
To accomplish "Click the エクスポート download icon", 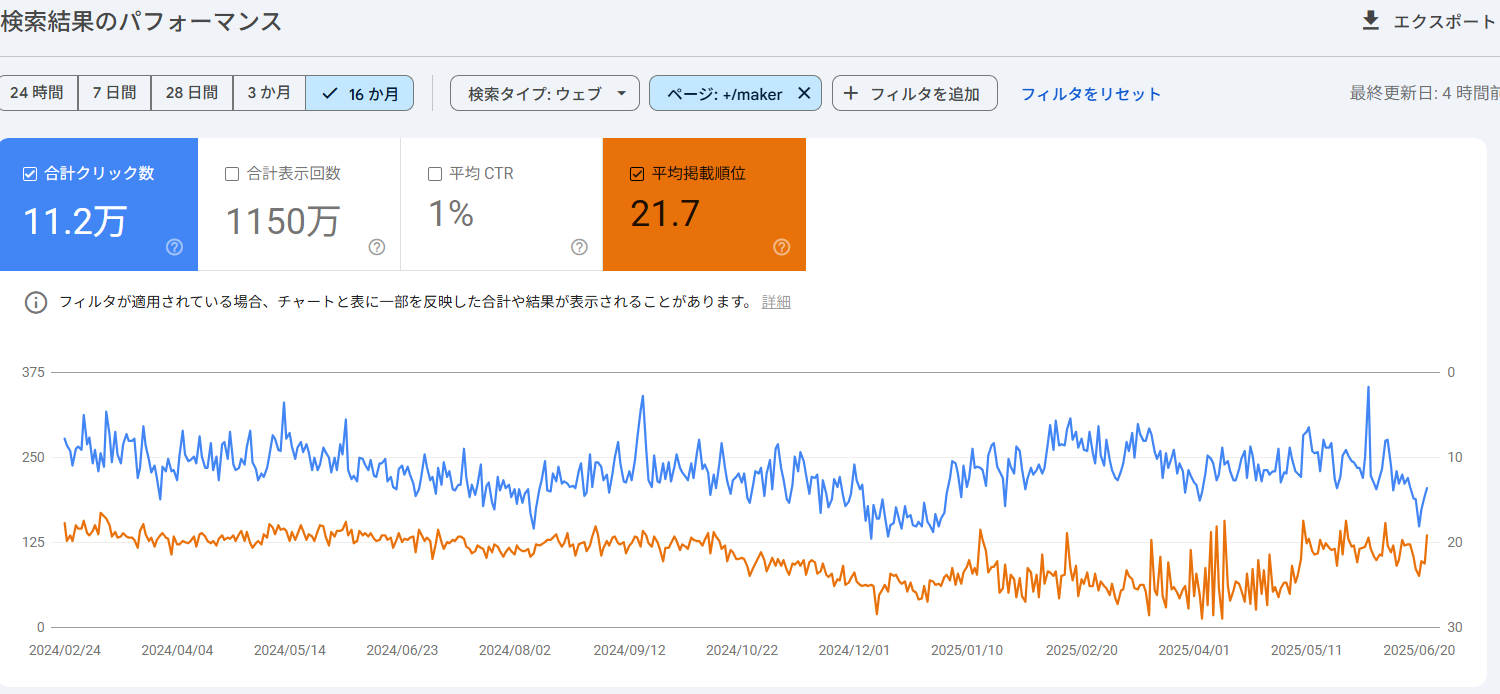I will [1371, 20].
